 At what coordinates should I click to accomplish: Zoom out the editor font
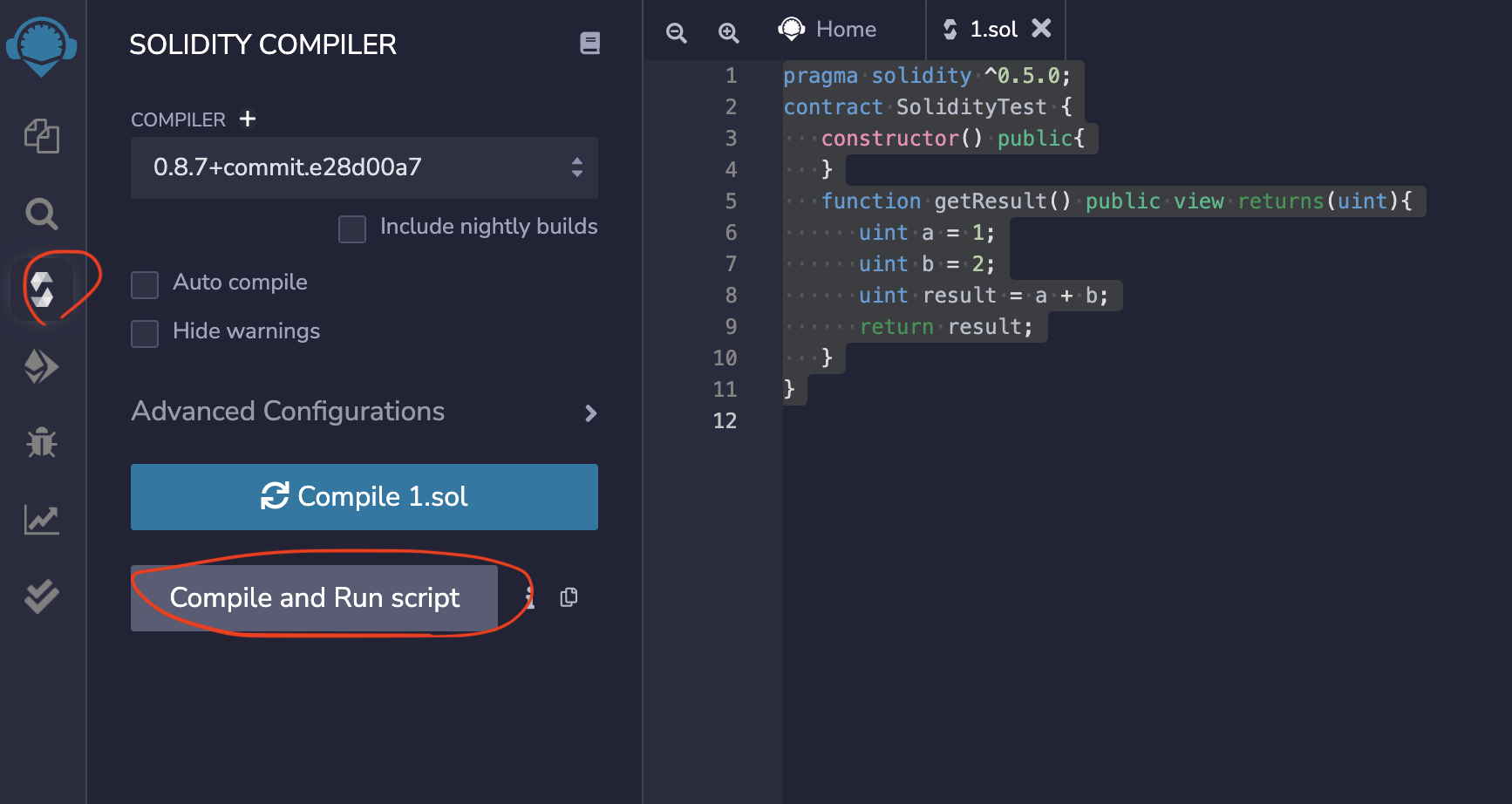(677, 33)
